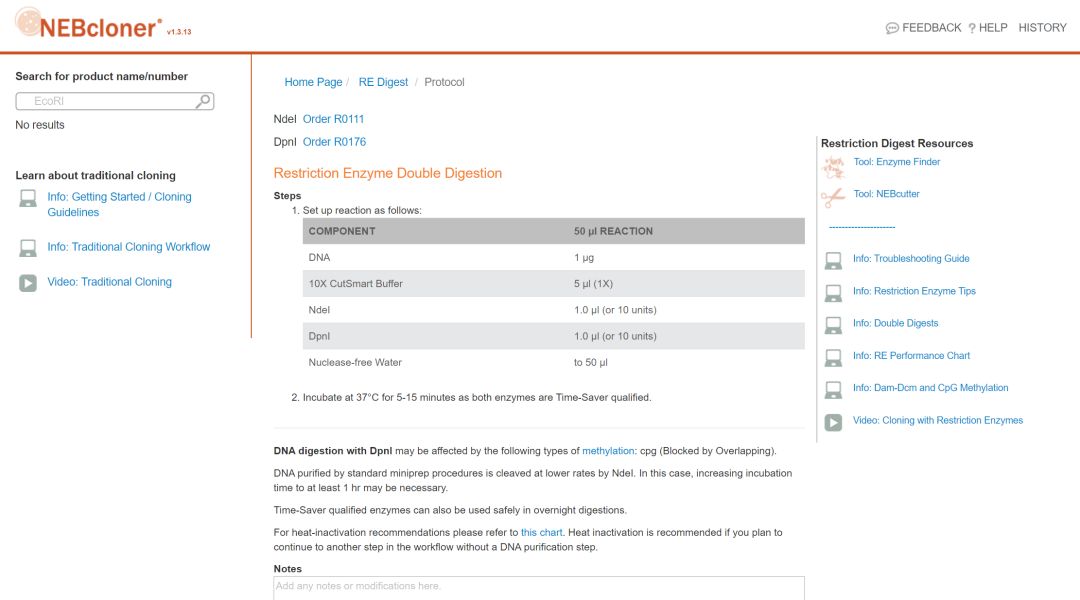1080x600 pixels.
Task: Open Video: Cloning with Restriction Enzymes link
Action: [x=938, y=420]
